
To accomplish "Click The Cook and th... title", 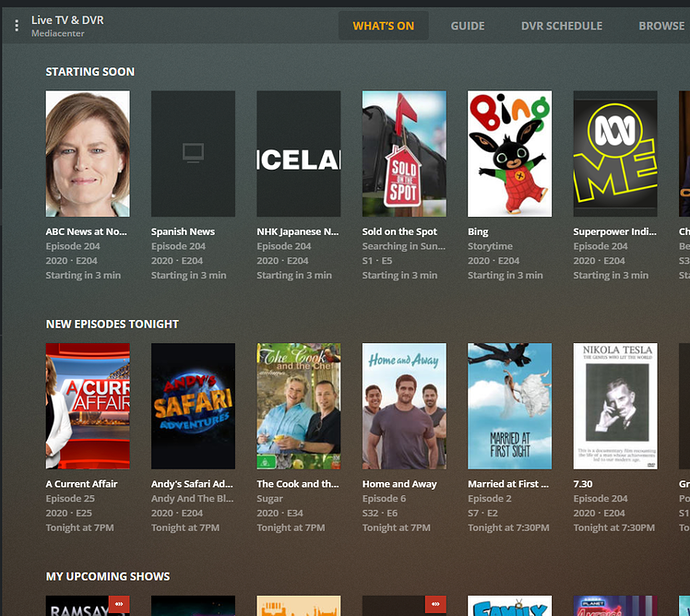I will coord(298,484).
